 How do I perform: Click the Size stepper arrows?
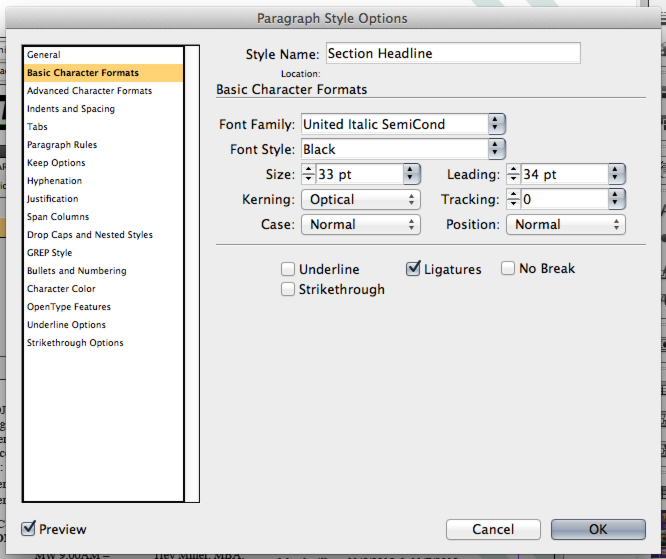tap(308, 174)
